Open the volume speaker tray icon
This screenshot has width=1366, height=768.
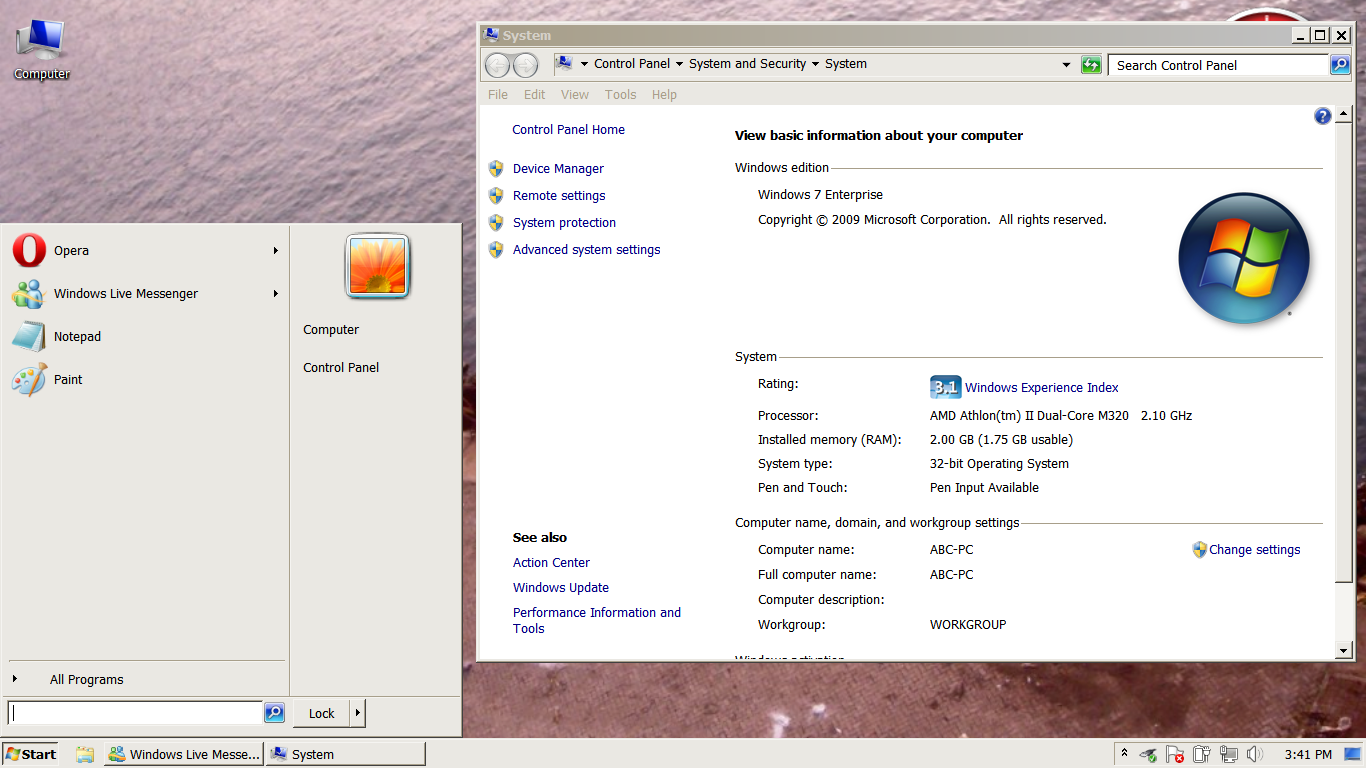point(1255,755)
